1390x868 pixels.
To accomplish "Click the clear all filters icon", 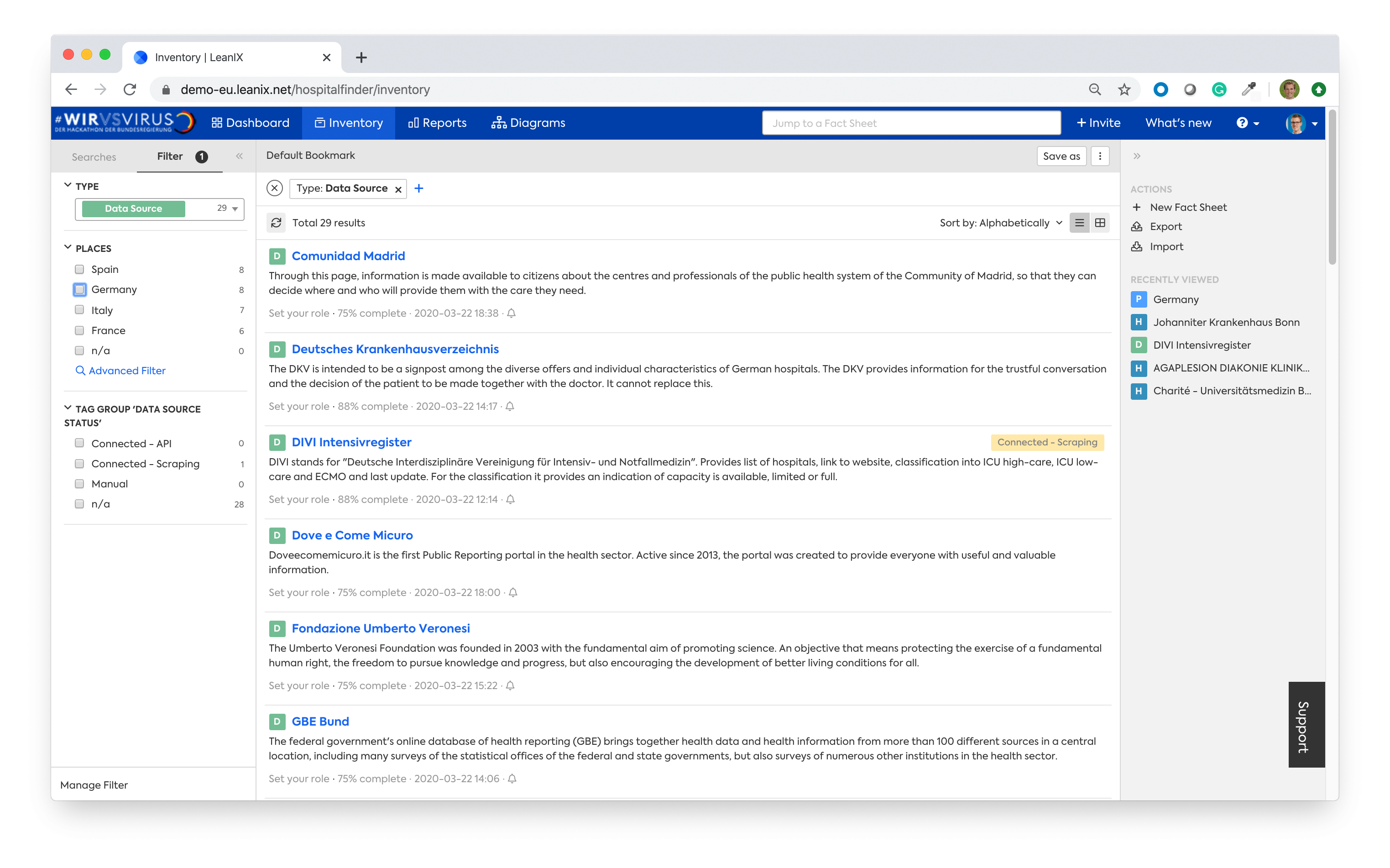I will pos(275,188).
